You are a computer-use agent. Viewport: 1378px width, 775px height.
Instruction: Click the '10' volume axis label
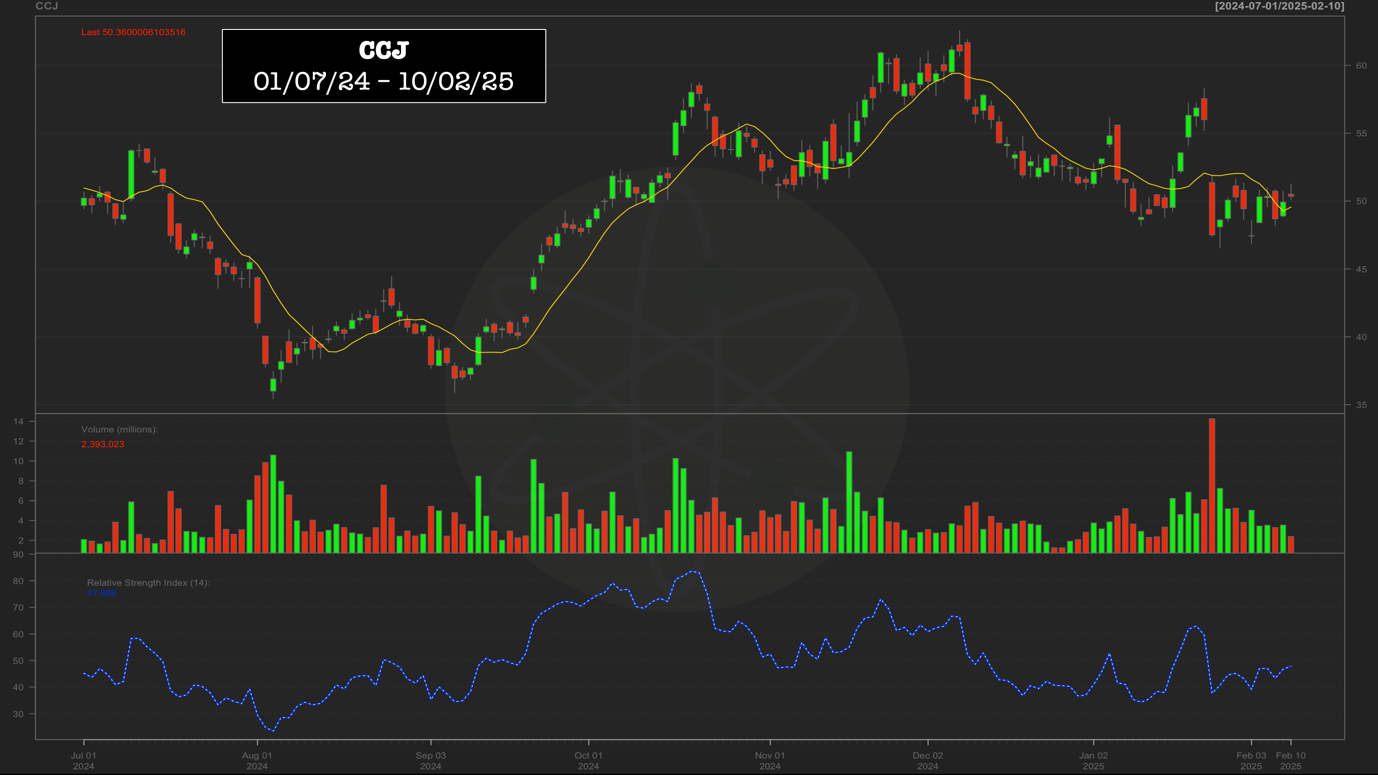(x=18, y=461)
